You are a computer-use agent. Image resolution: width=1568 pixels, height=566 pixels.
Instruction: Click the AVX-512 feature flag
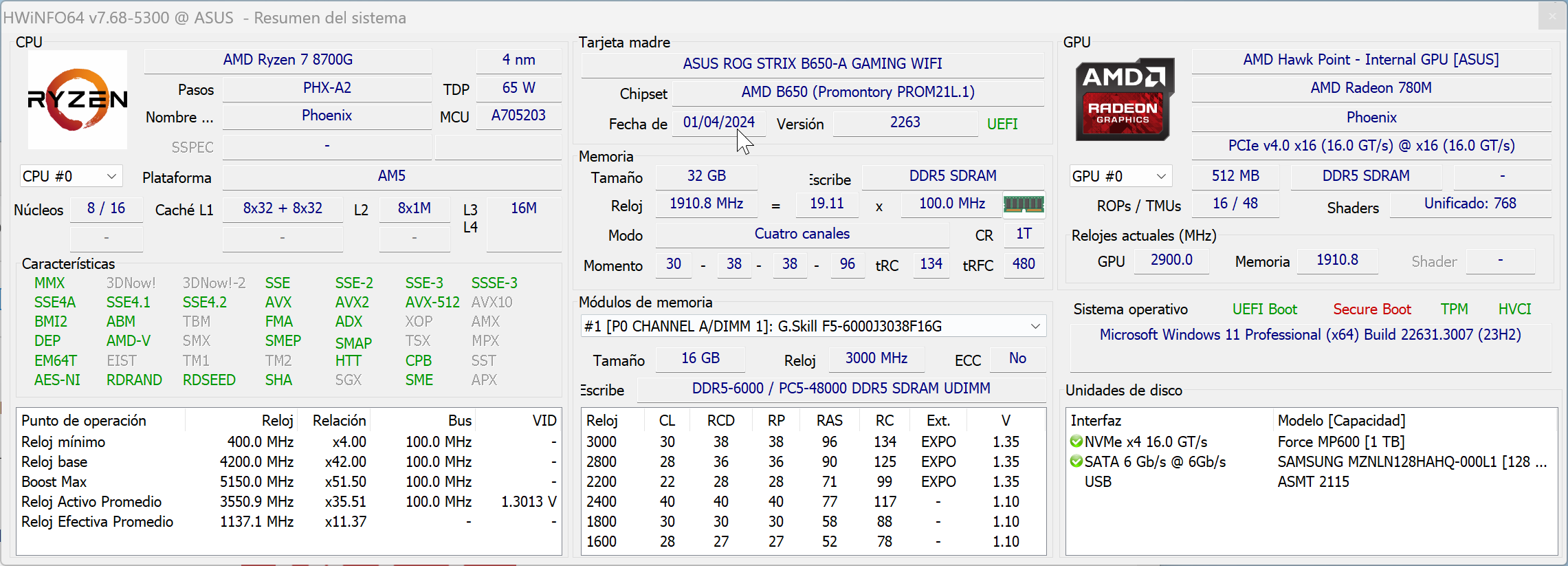tap(432, 303)
